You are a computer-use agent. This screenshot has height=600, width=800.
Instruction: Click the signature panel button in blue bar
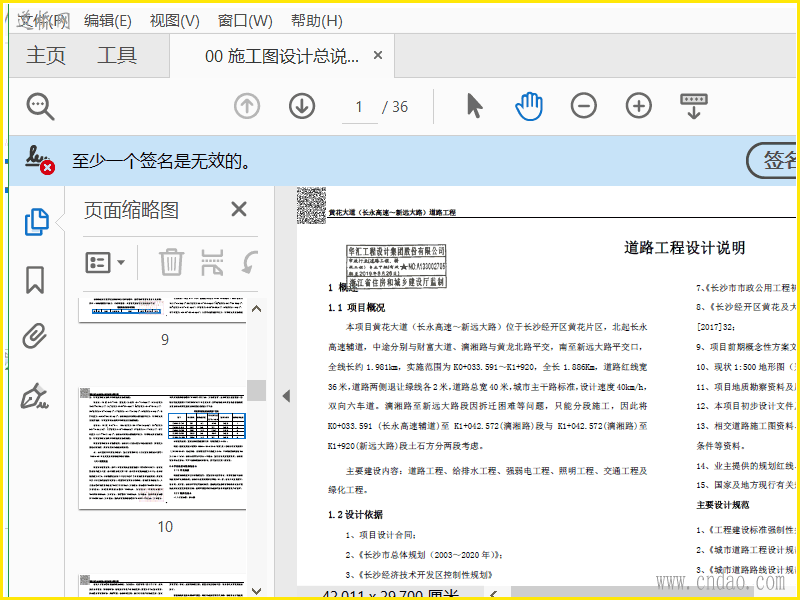click(x=771, y=160)
